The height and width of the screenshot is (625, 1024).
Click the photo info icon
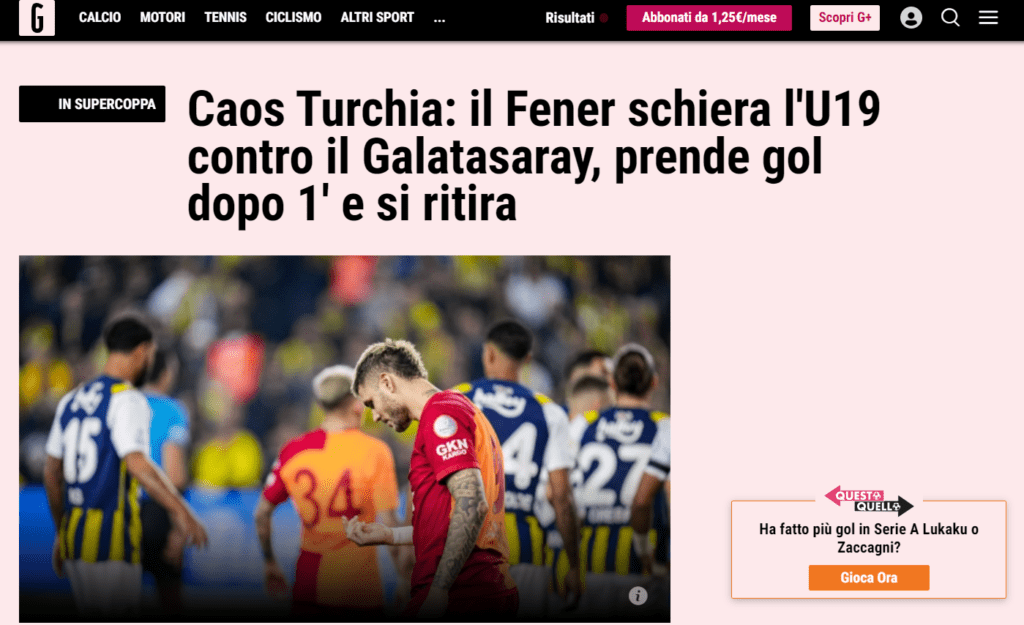tap(637, 595)
